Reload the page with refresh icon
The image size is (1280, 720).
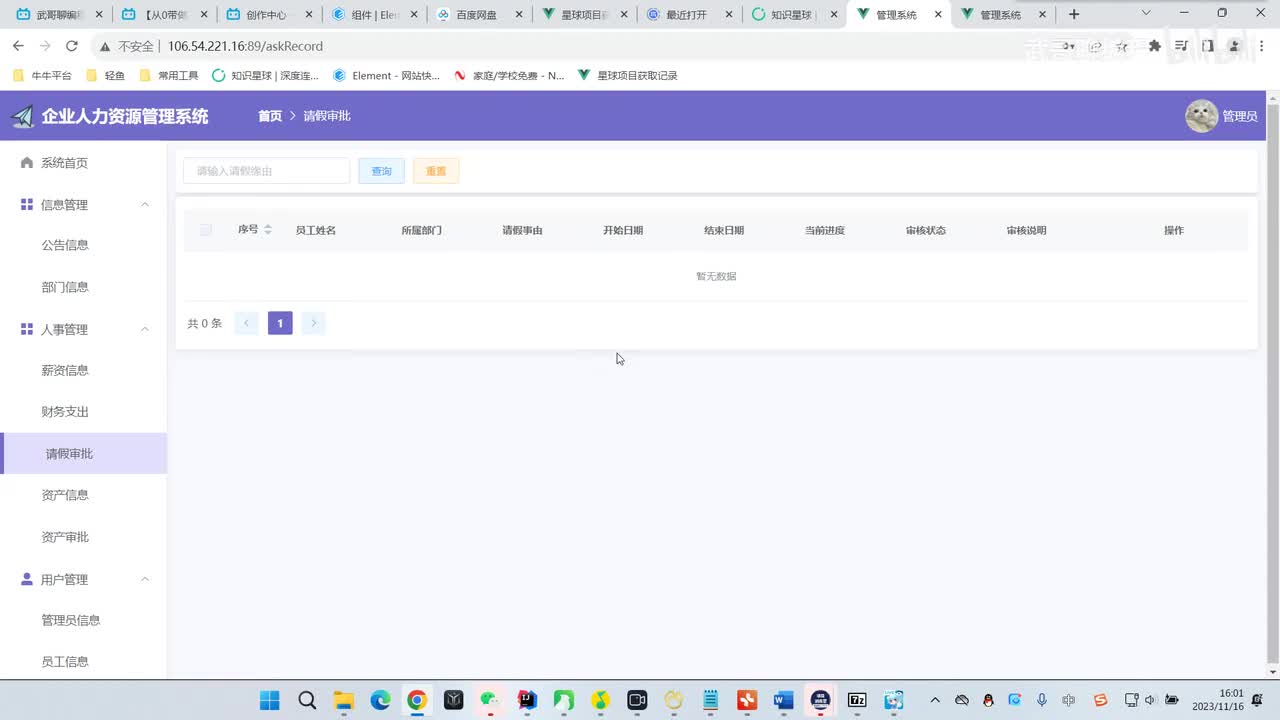[x=72, y=46]
